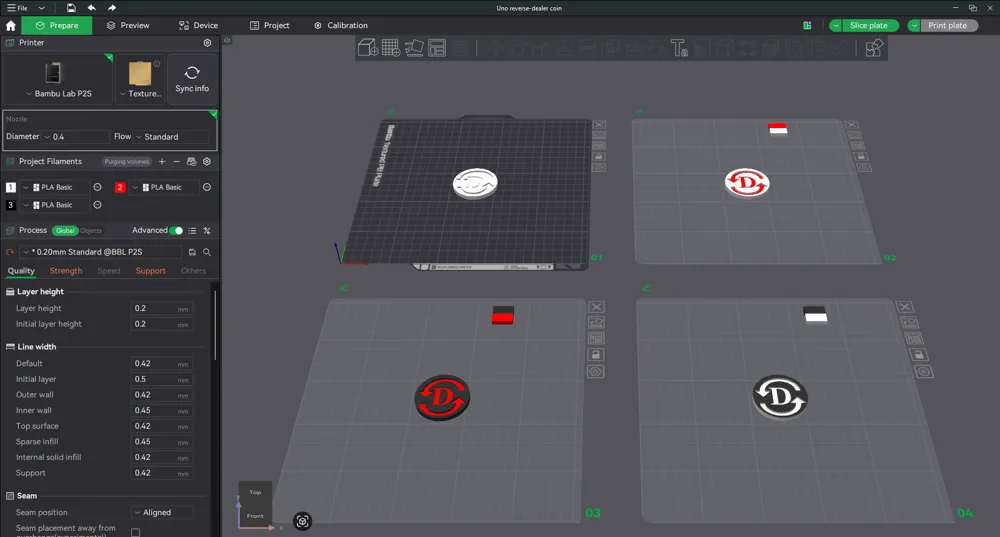Select the Text shape tool
The image size is (1000, 537).
tap(679, 48)
